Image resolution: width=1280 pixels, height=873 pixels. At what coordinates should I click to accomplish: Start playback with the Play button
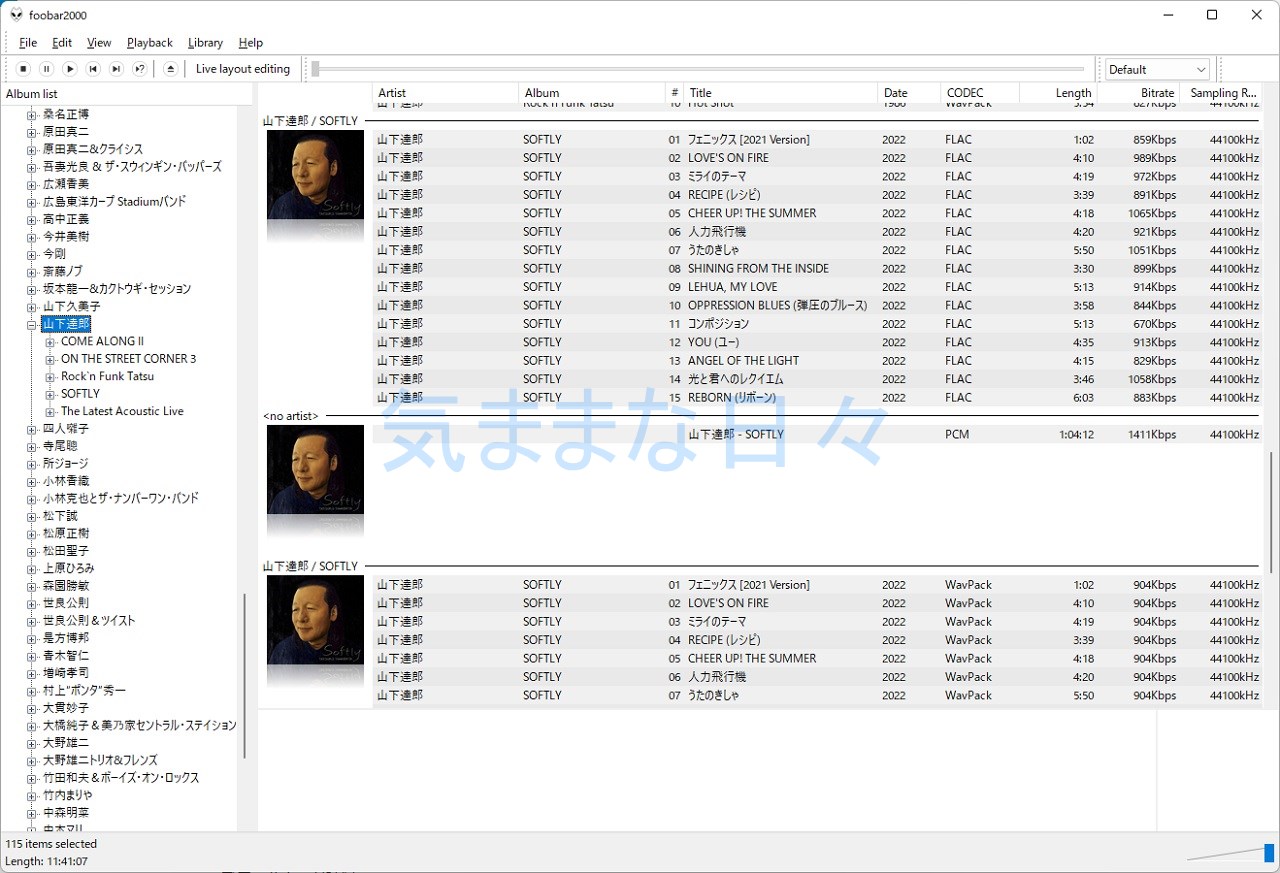point(70,69)
